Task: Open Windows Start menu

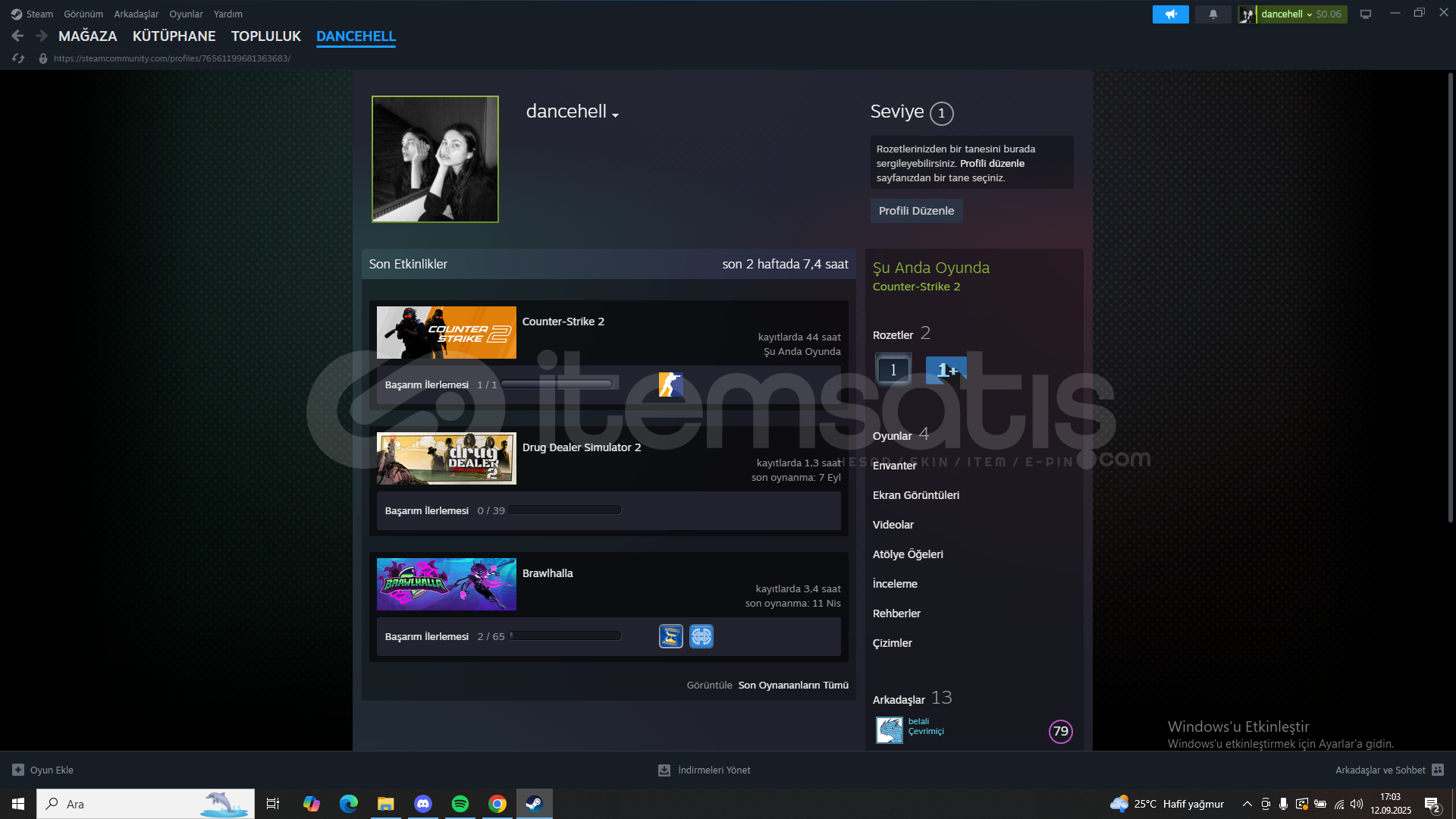Action: [18, 804]
